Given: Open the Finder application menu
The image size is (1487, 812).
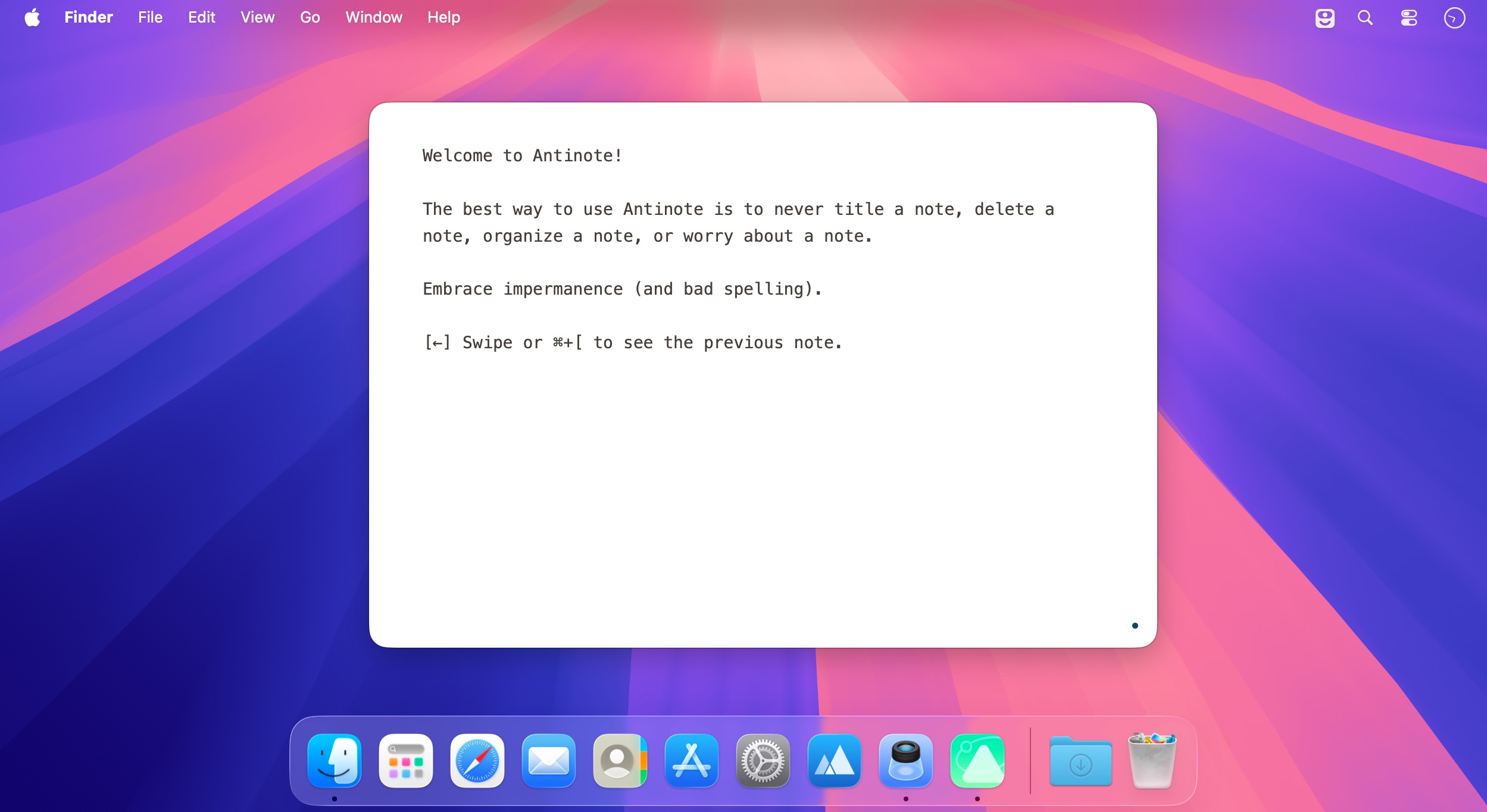Looking at the screenshot, I should pos(89,17).
